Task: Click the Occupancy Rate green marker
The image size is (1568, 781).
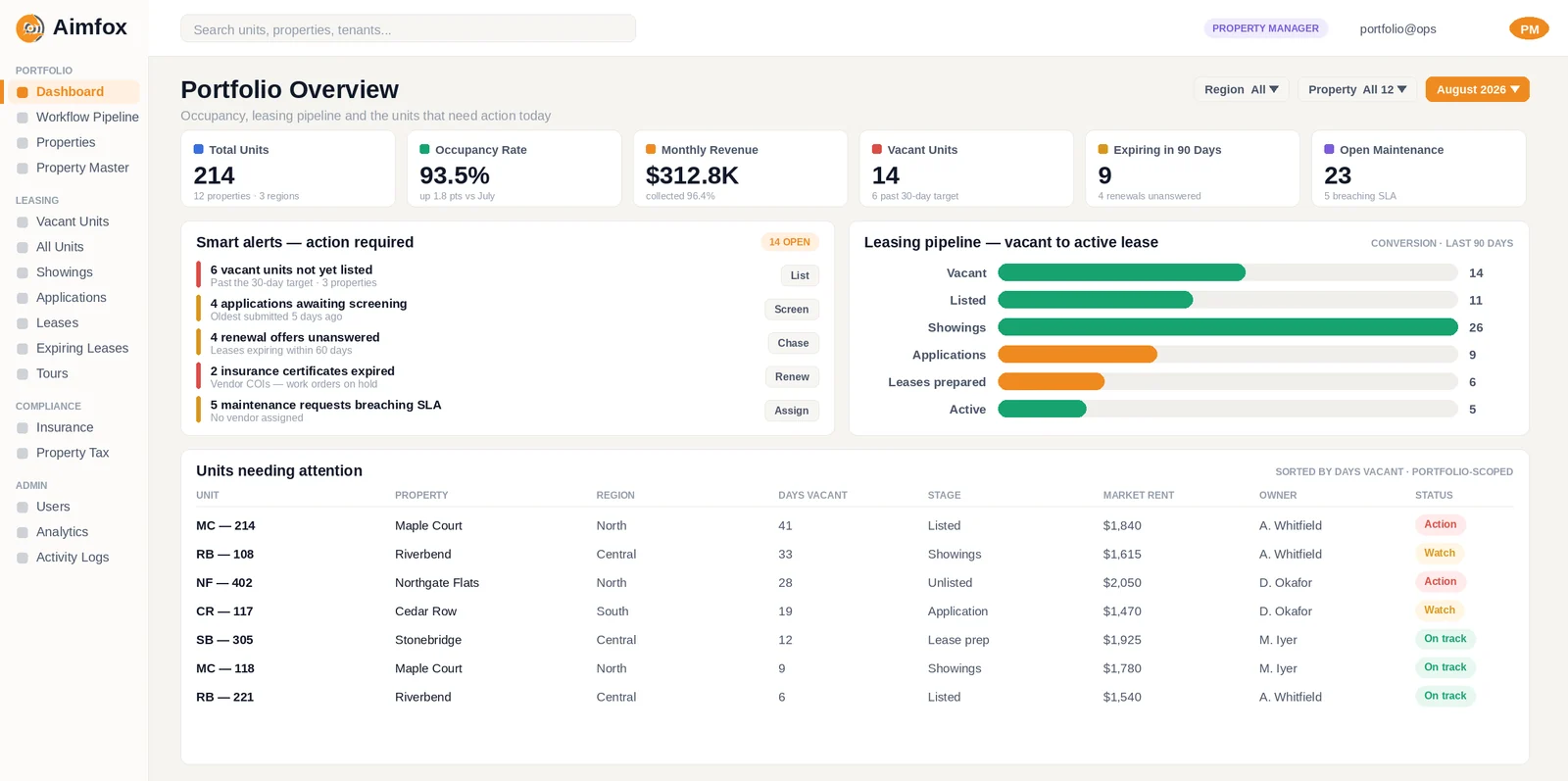Action: click(x=425, y=149)
